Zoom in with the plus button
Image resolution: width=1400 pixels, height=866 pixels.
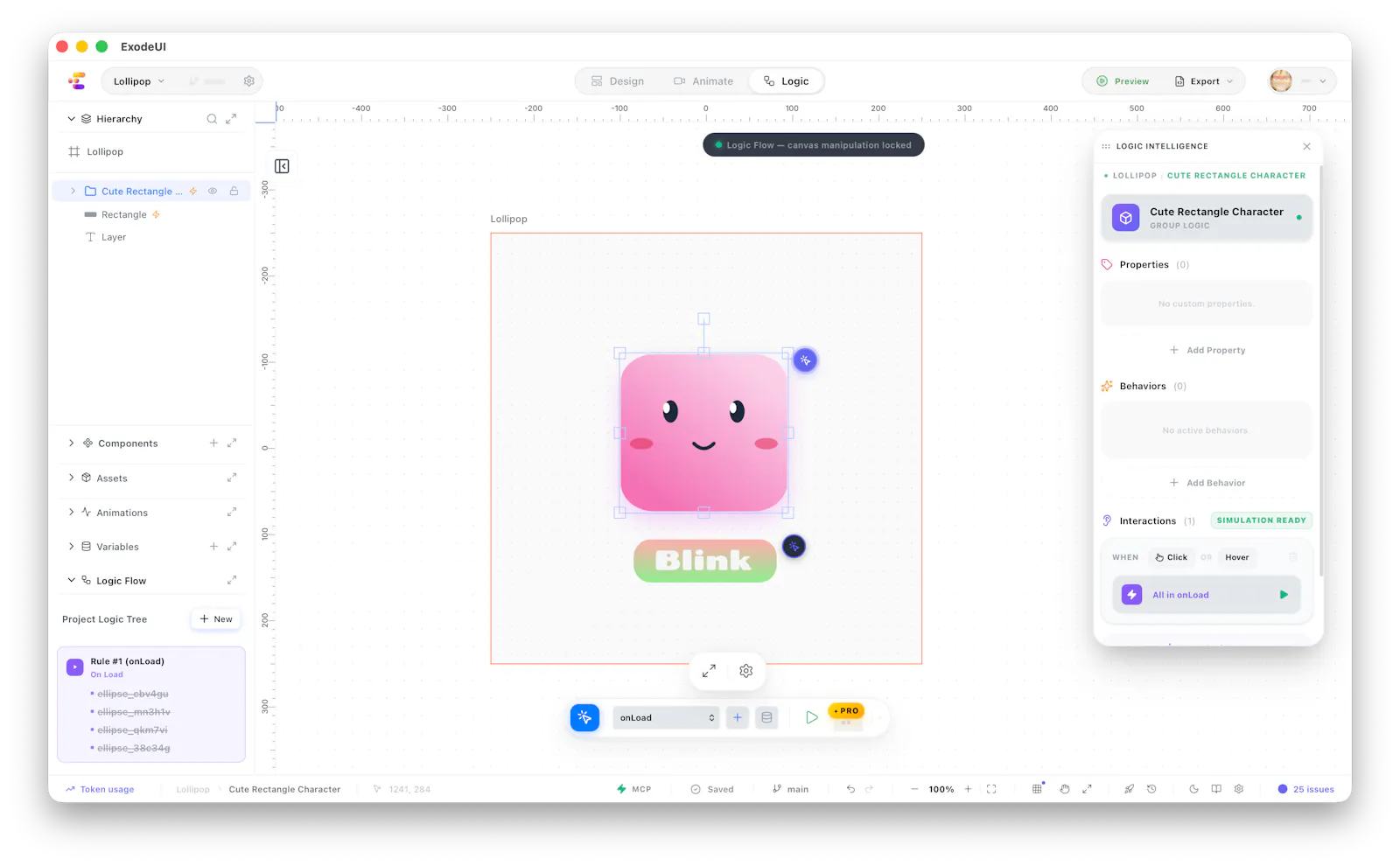click(968, 789)
